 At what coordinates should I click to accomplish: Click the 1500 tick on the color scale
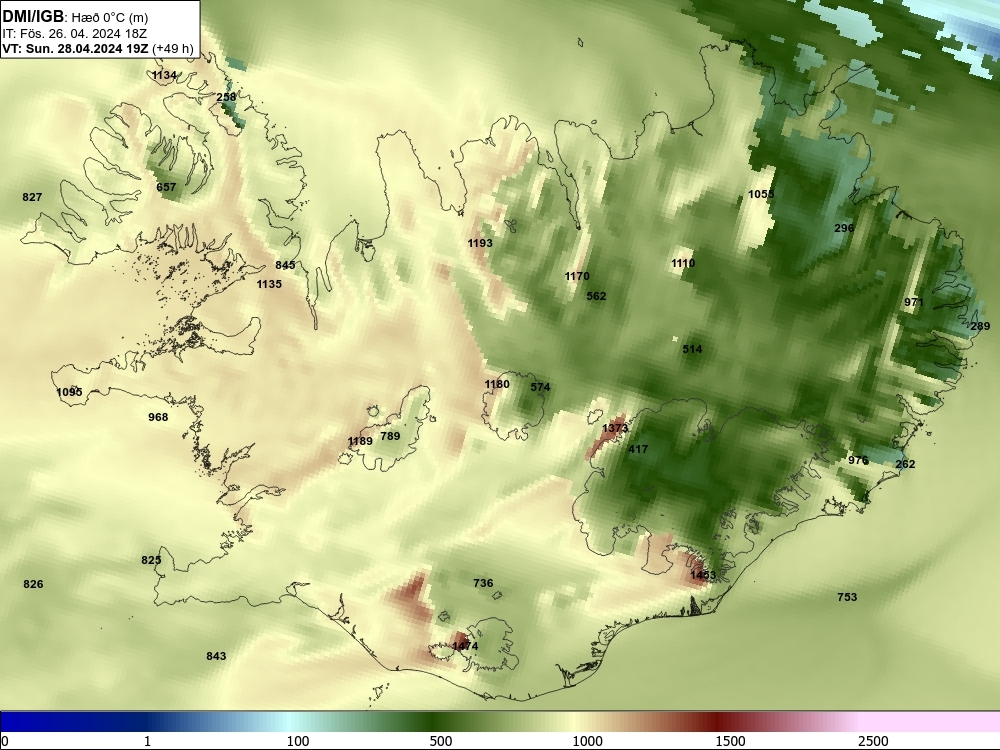pyautogui.click(x=730, y=741)
